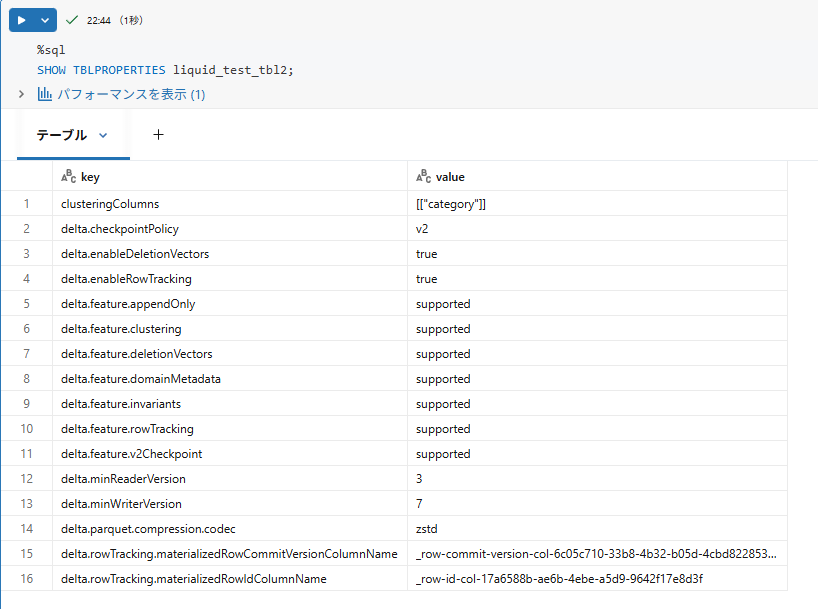Viewport: 818px width, 609px height.
Task: Select the clusteringColumns key cell
Action: click(230, 204)
